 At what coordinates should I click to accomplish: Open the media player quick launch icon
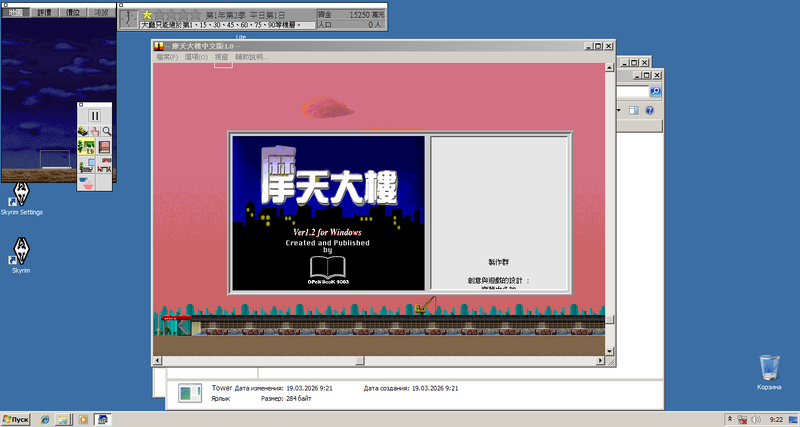tap(82, 419)
